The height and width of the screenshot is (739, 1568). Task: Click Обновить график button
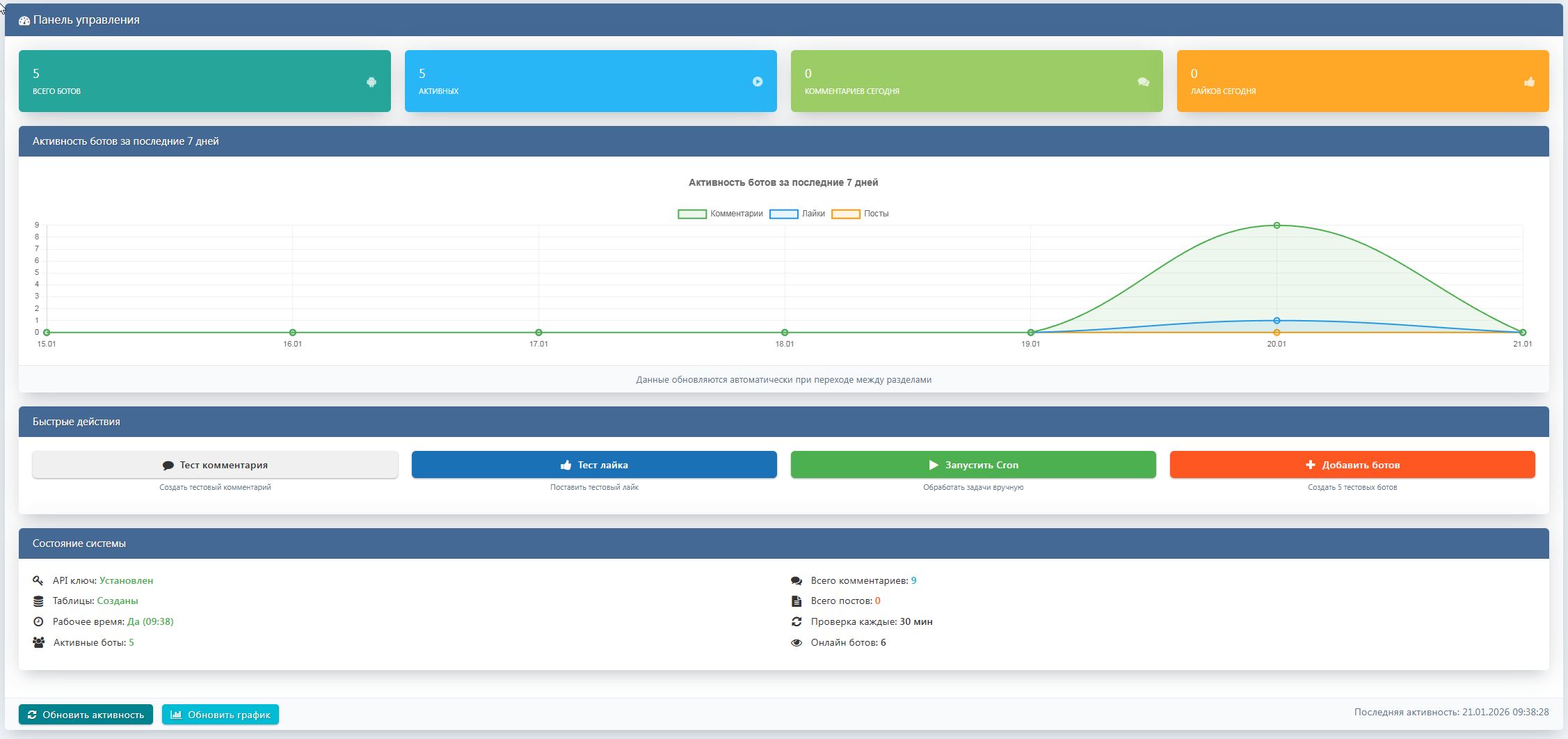coord(221,715)
